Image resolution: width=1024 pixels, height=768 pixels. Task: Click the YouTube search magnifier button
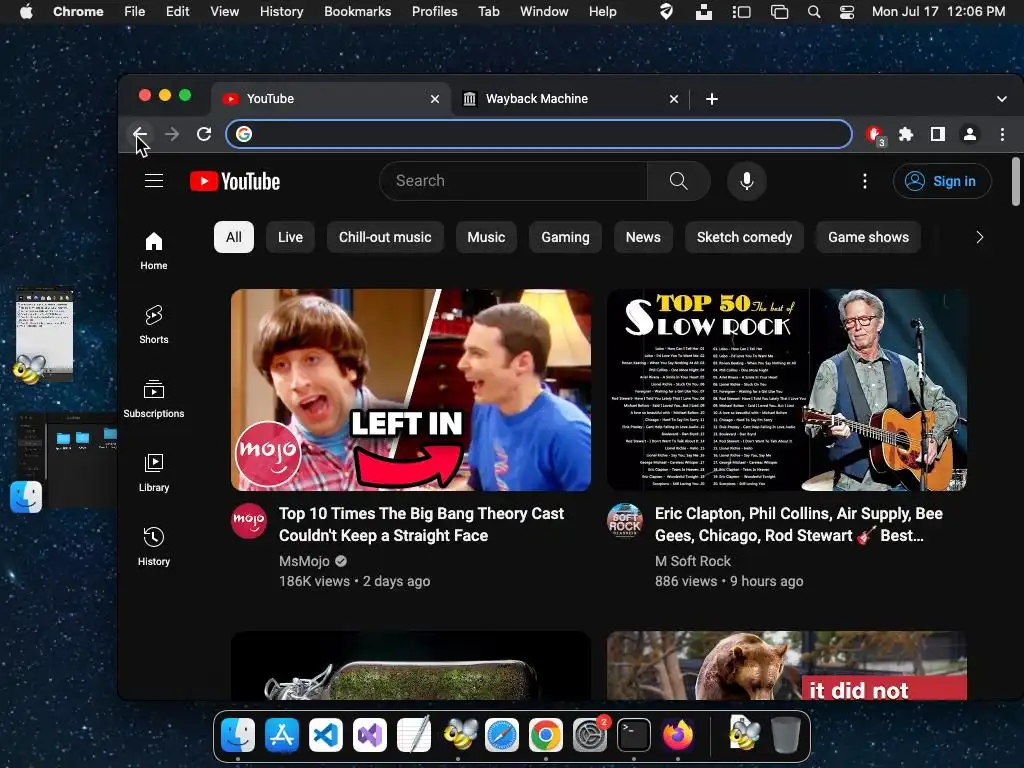click(679, 181)
